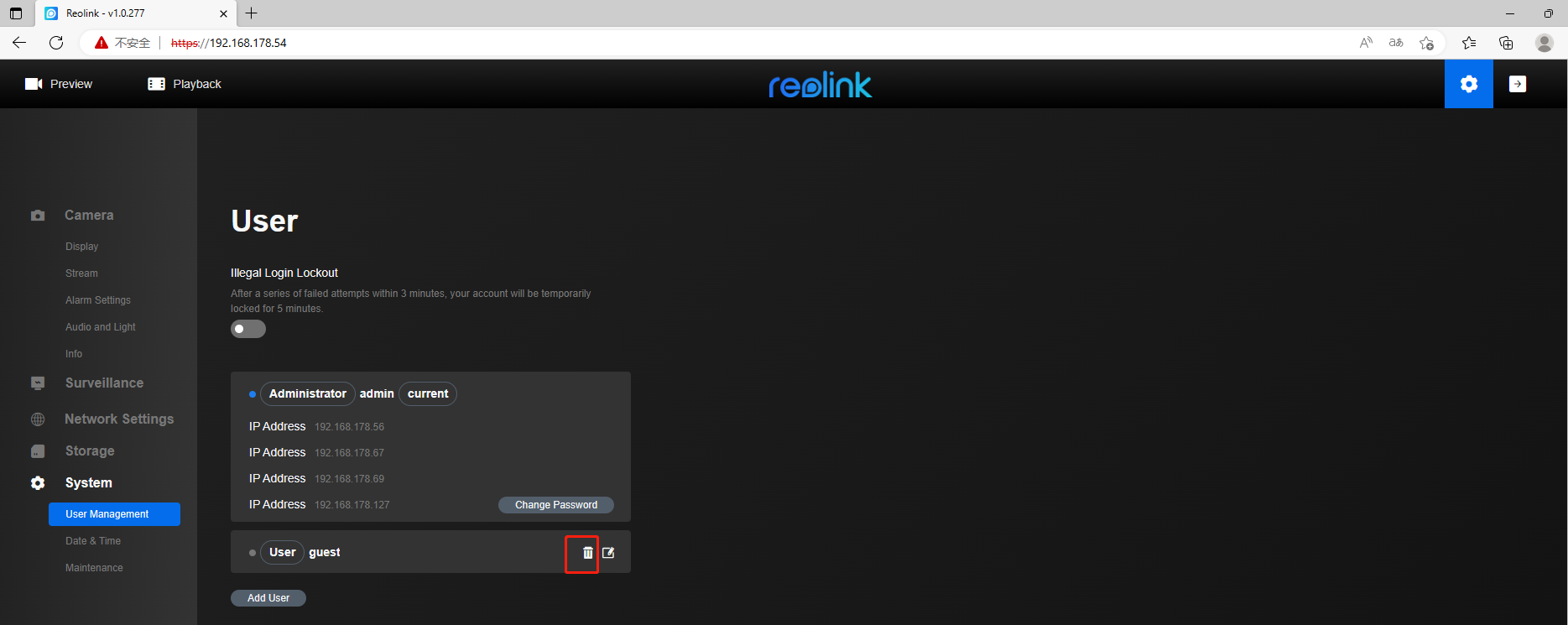This screenshot has width=1568, height=625.
Task: Click the browser address bar URL
Action: point(229,43)
